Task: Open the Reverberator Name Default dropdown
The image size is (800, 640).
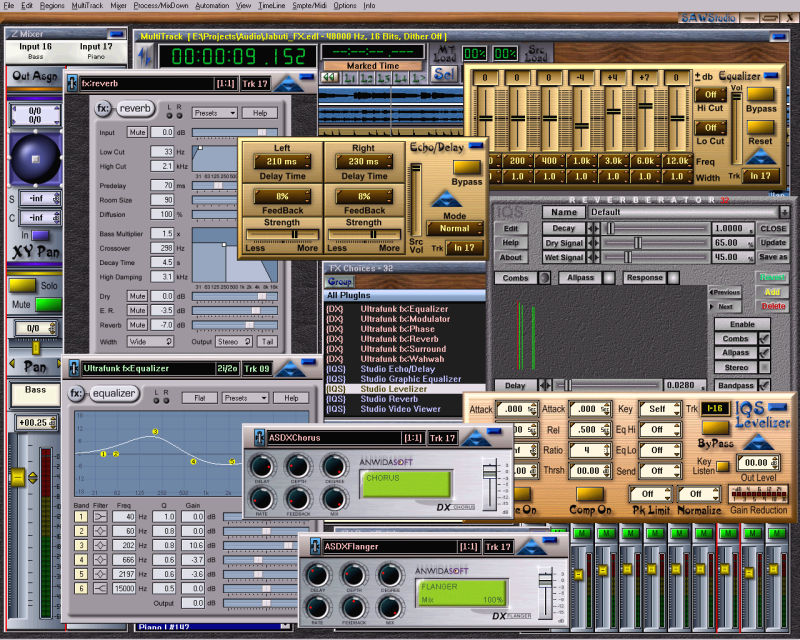Action: click(688, 212)
